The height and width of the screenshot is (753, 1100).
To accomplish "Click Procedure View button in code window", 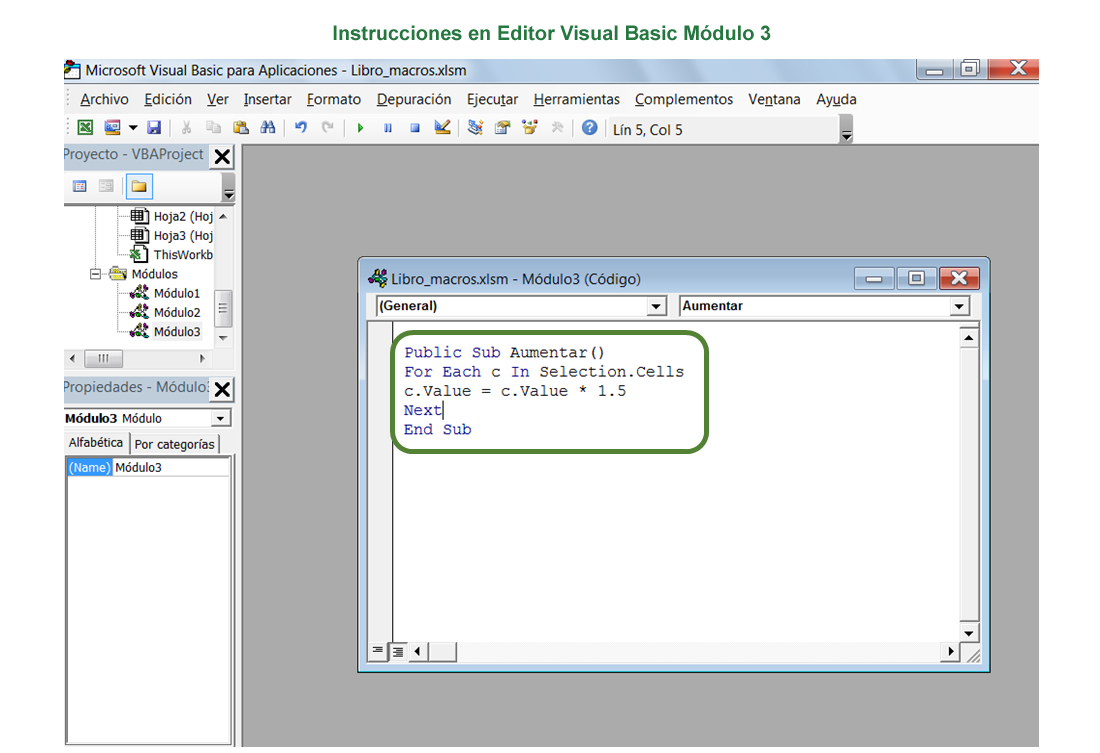I will pos(377,651).
